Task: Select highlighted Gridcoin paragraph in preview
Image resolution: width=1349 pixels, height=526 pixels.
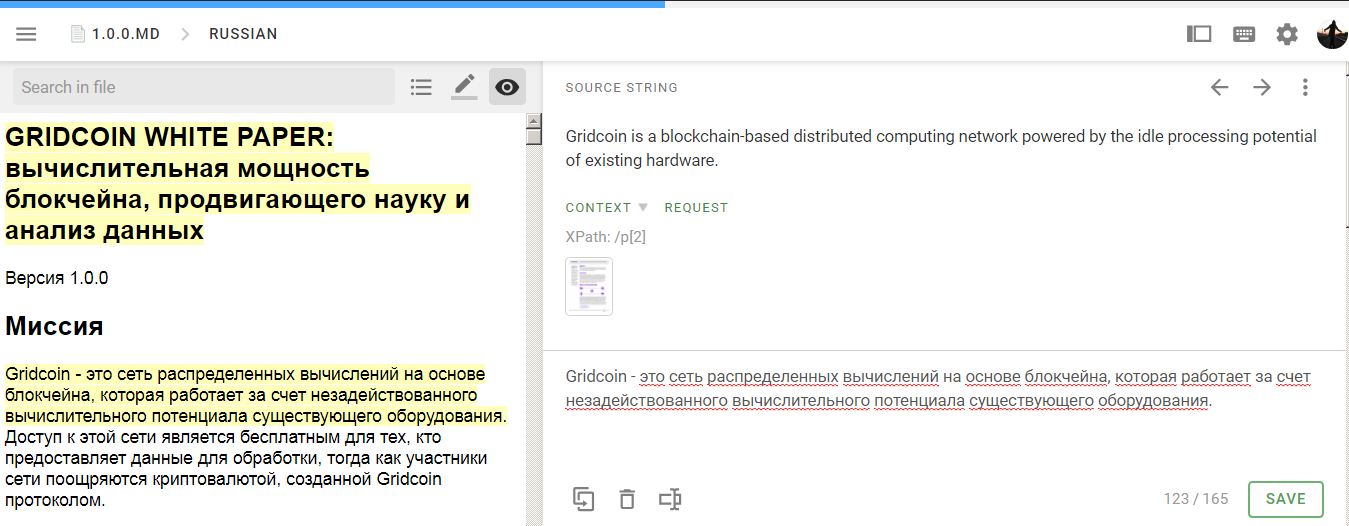Action: [x=256, y=394]
